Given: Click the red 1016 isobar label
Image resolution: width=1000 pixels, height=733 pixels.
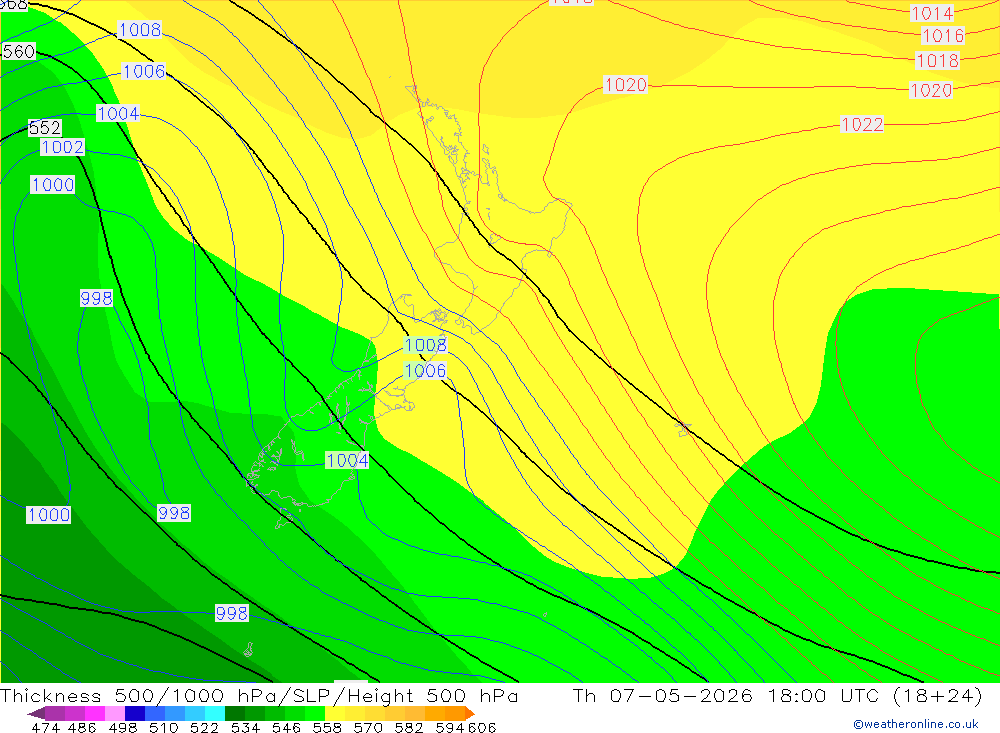Looking at the screenshot, I should pyautogui.click(x=943, y=36).
